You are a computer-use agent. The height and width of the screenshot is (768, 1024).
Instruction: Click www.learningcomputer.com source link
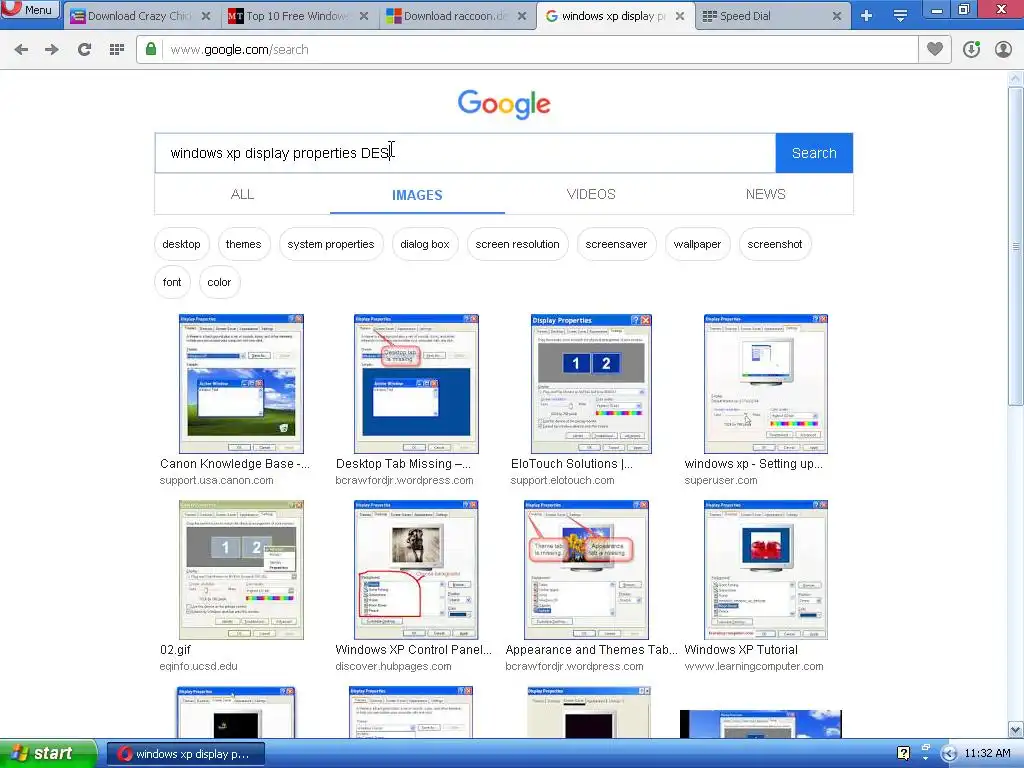pos(754,667)
